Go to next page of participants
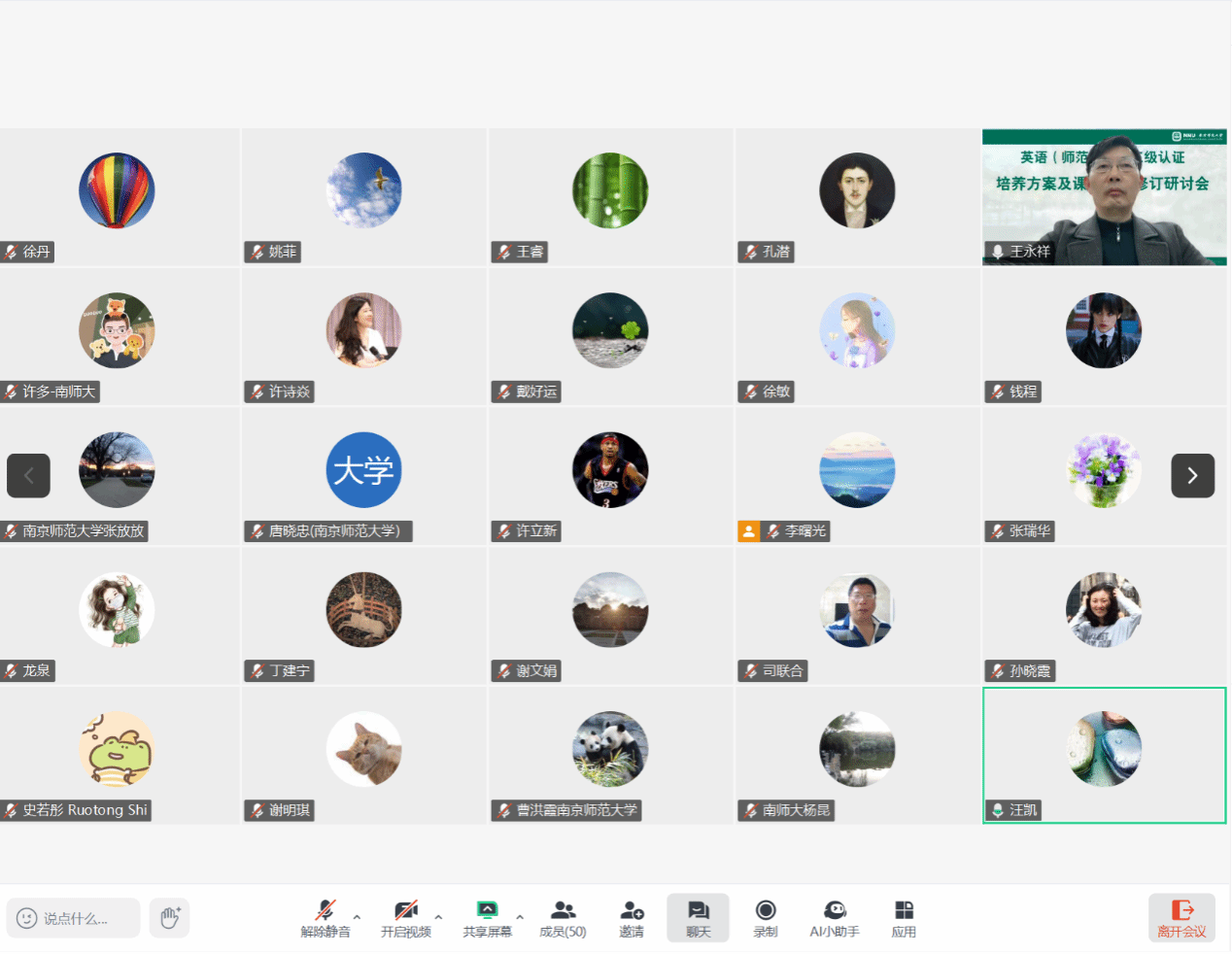Screen dimensions: 1232x954 pyautogui.click(x=1192, y=476)
